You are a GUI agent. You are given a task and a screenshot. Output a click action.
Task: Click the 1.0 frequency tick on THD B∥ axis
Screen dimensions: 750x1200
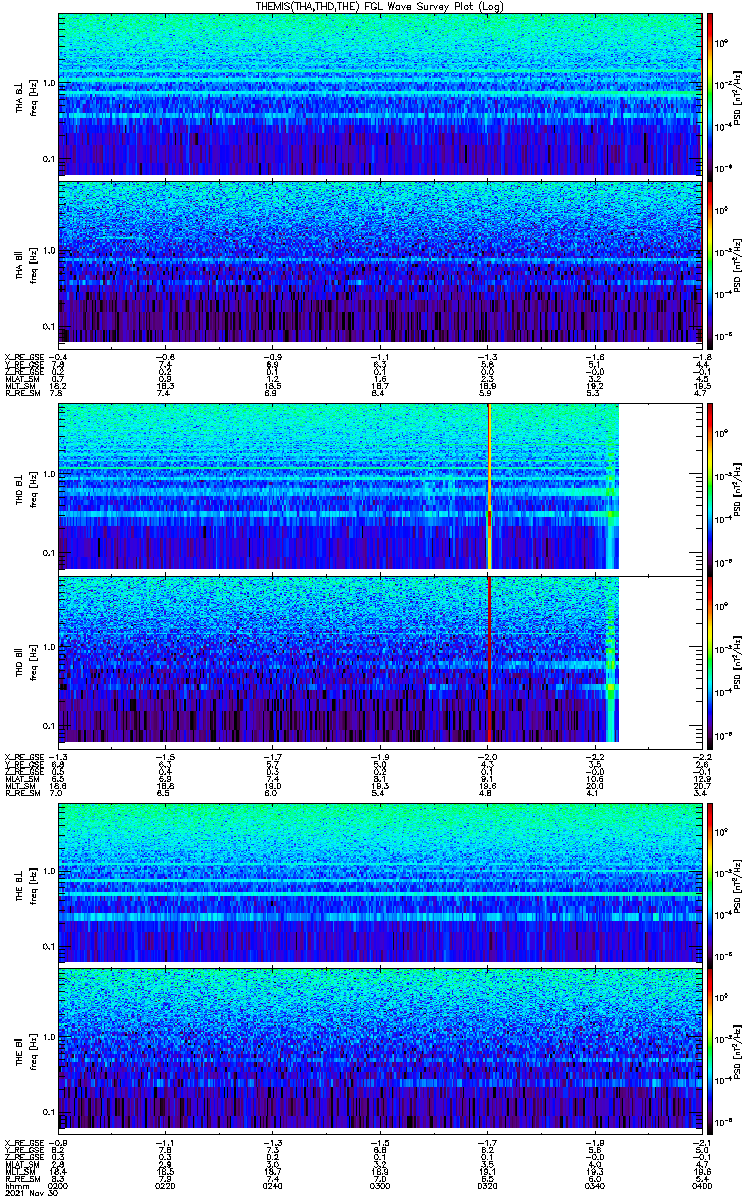pos(49,647)
